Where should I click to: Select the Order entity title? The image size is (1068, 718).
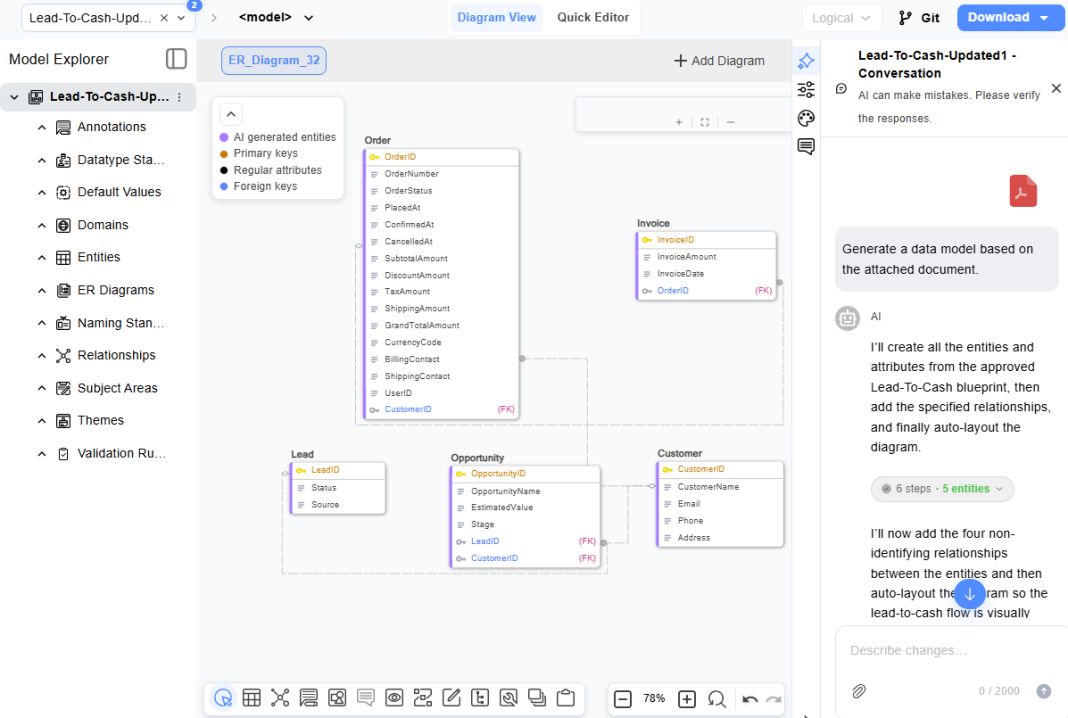(x=377, y=140)
